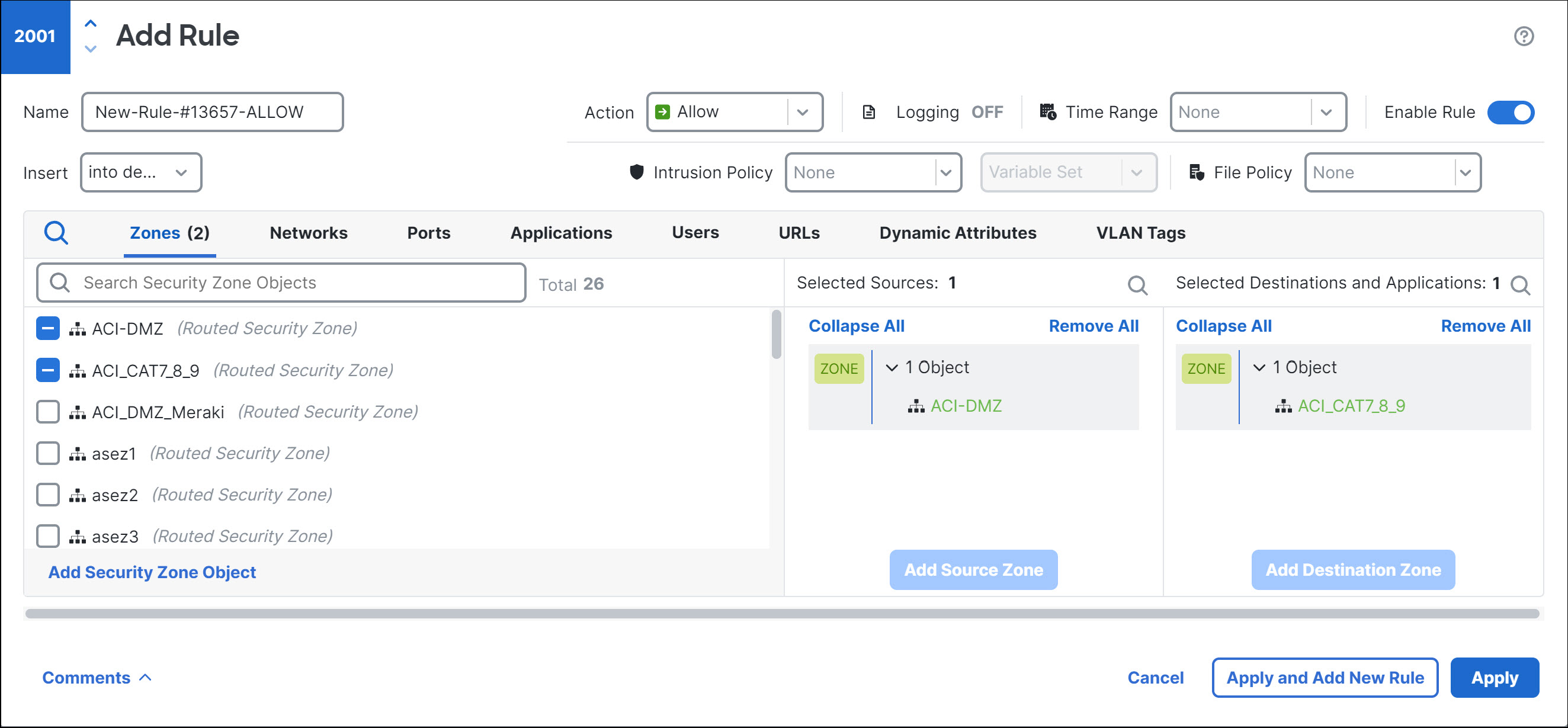The image size is (1568, 728).
Task: Search selected destinations magnifier icon
Action: coord(1520,284)
